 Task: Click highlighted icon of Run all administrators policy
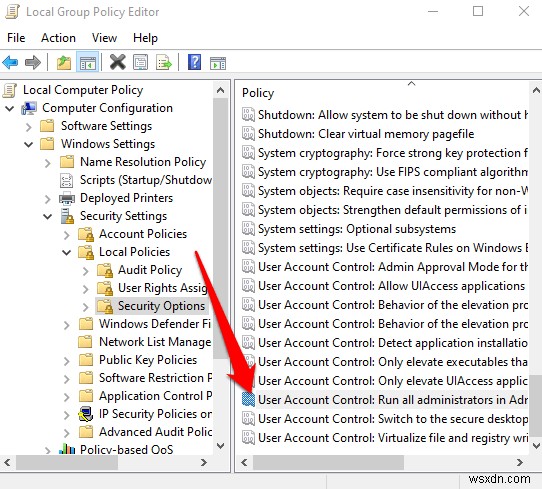coord(249,399)
